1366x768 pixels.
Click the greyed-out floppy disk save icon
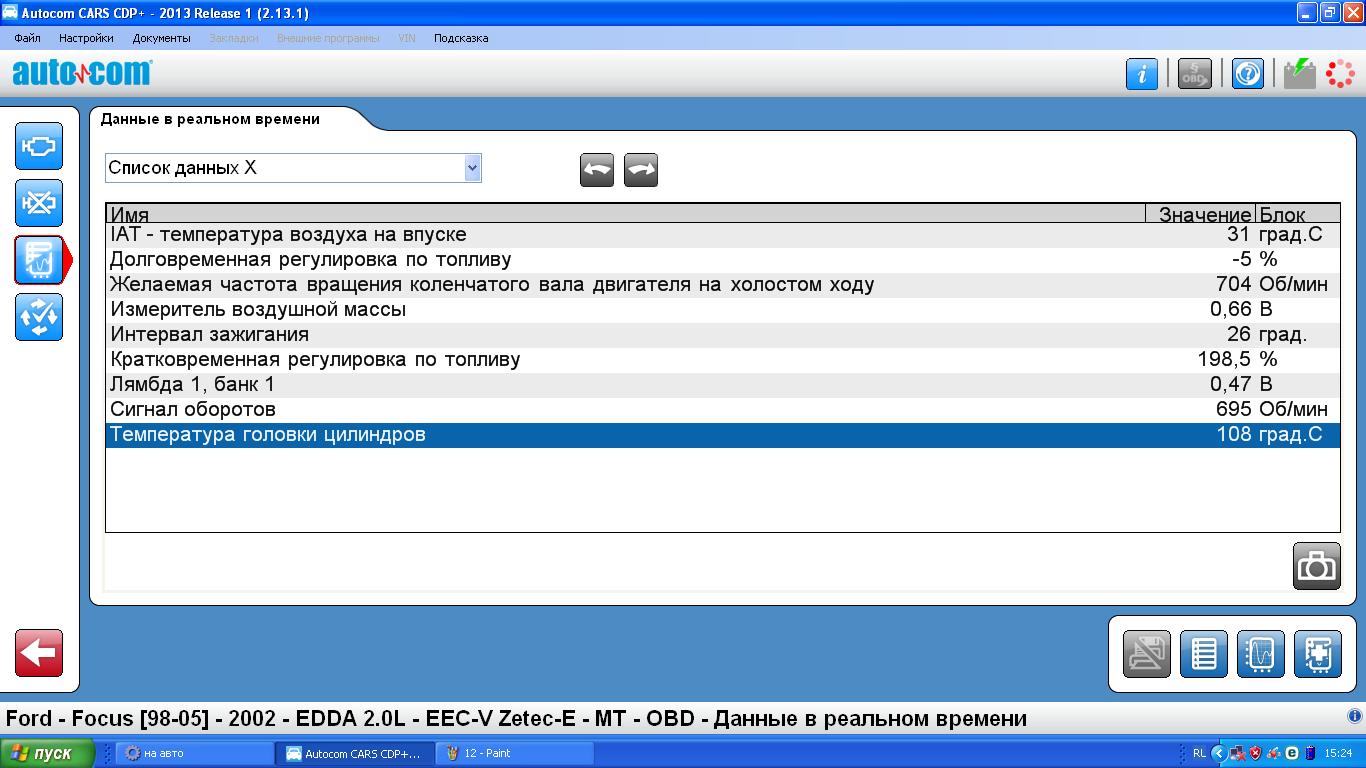coord(1147,654)
